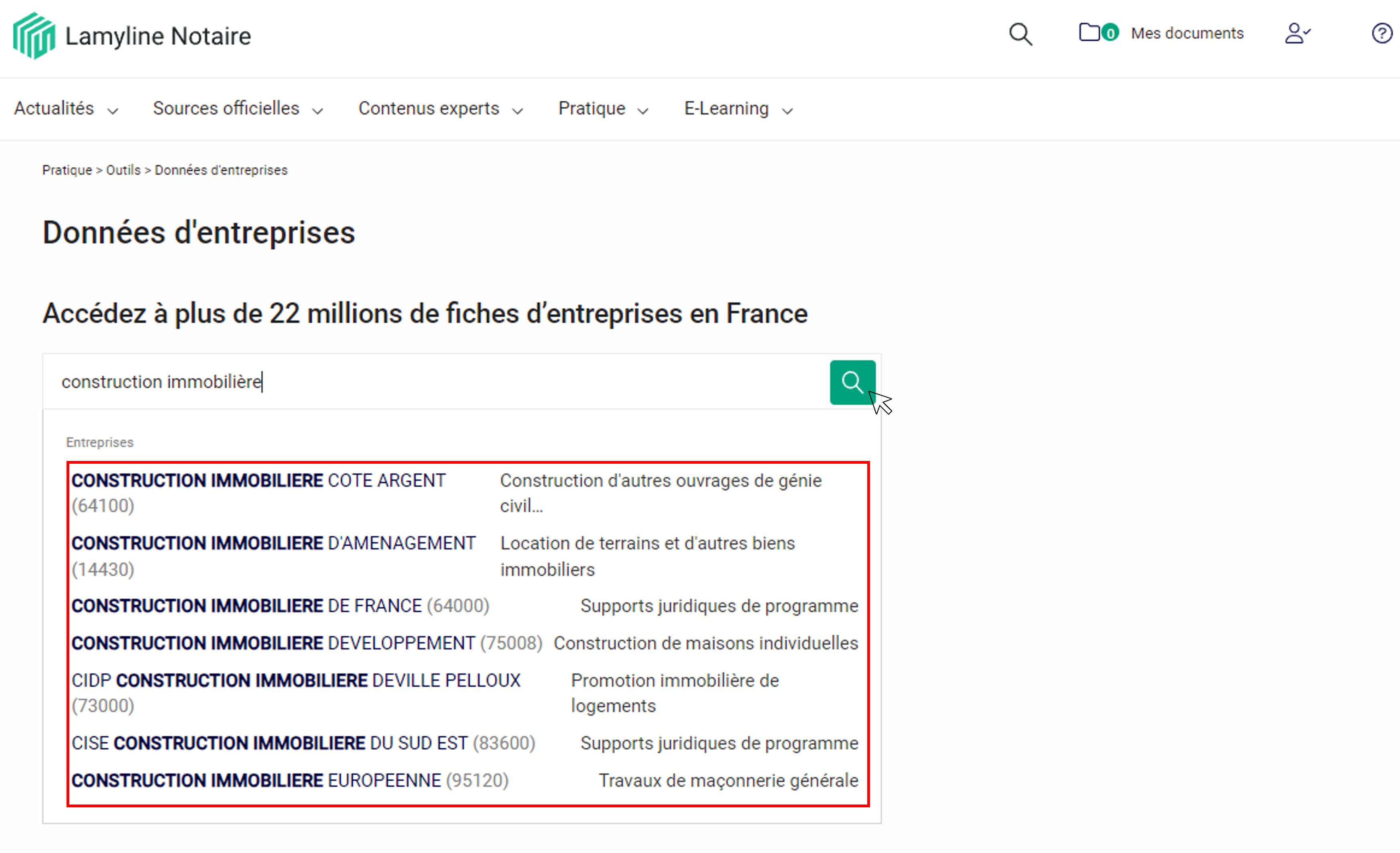
Task: Click inside the company search input field
Action: click(398, 382)
